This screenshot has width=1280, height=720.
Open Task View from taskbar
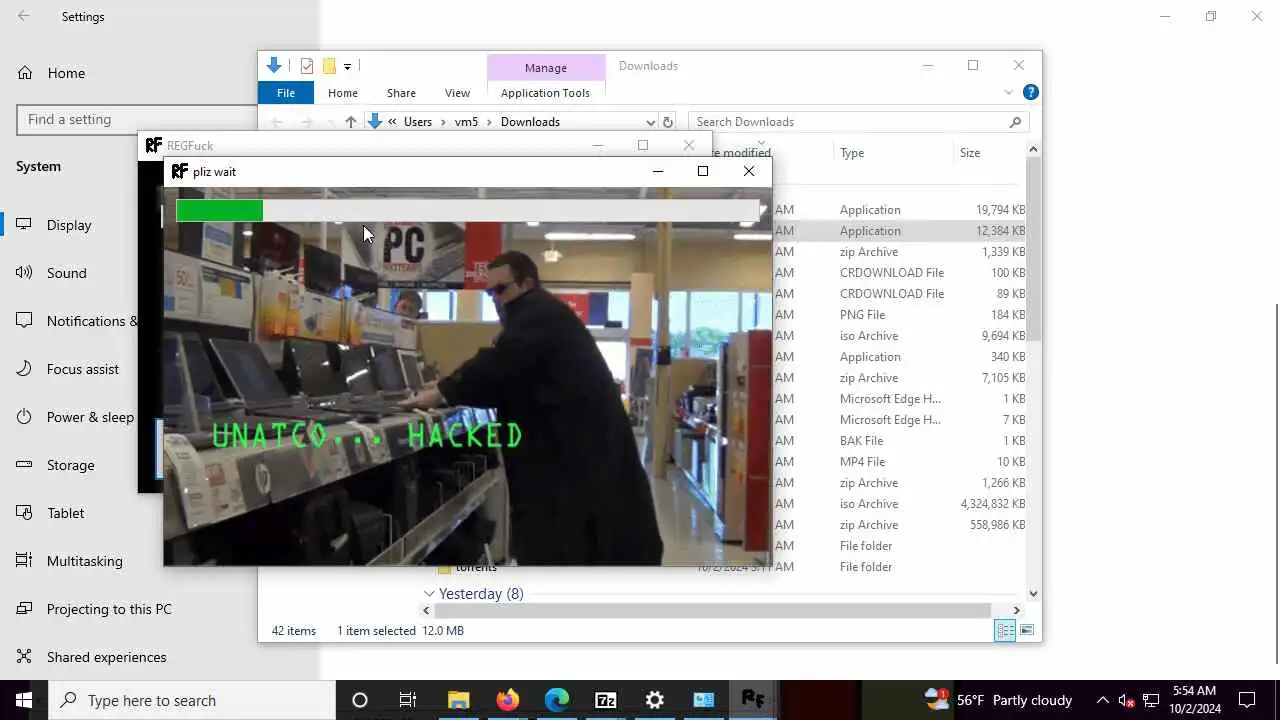(408, 700)
